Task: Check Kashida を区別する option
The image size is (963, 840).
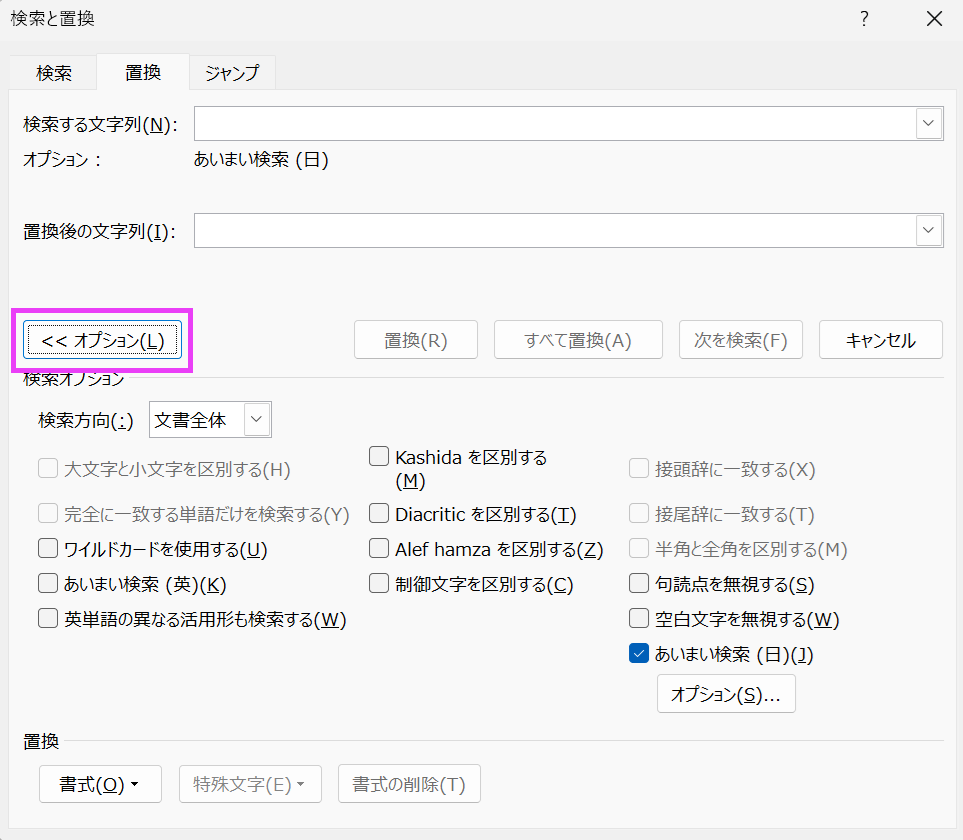Action: click(379, 457)
